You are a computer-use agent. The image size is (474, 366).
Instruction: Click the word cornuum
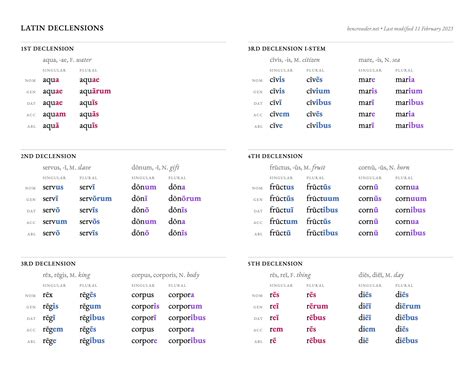click(411, 199)
